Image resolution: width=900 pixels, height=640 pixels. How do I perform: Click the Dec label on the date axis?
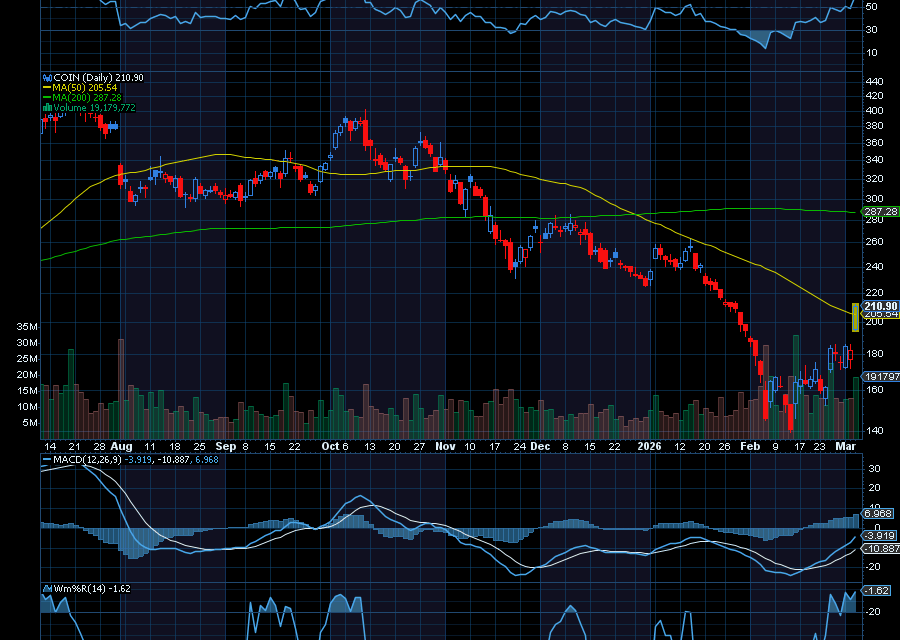540,447
